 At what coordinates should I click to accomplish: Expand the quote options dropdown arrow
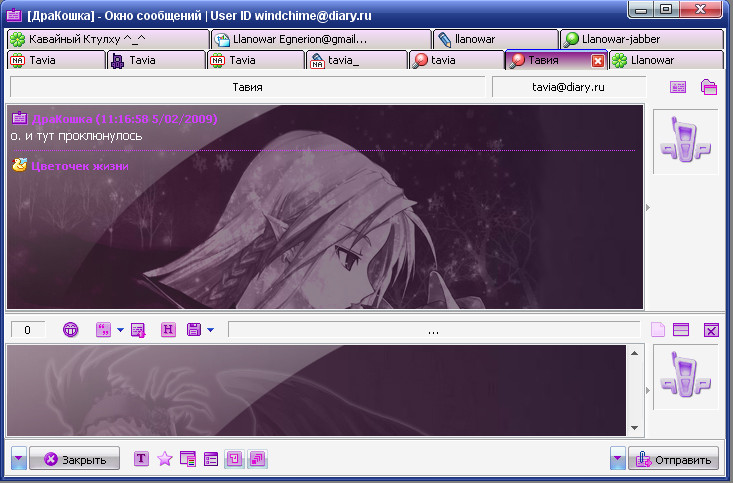pos(120,330)
